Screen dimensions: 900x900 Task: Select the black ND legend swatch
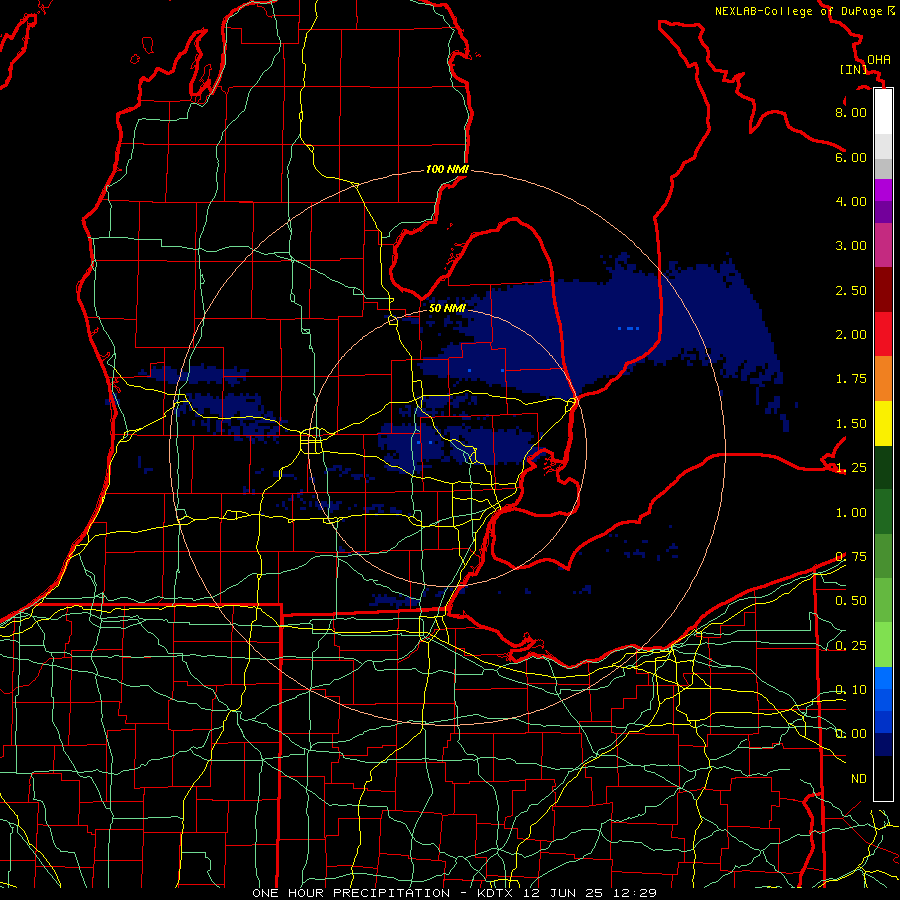[x=883, y=778]
